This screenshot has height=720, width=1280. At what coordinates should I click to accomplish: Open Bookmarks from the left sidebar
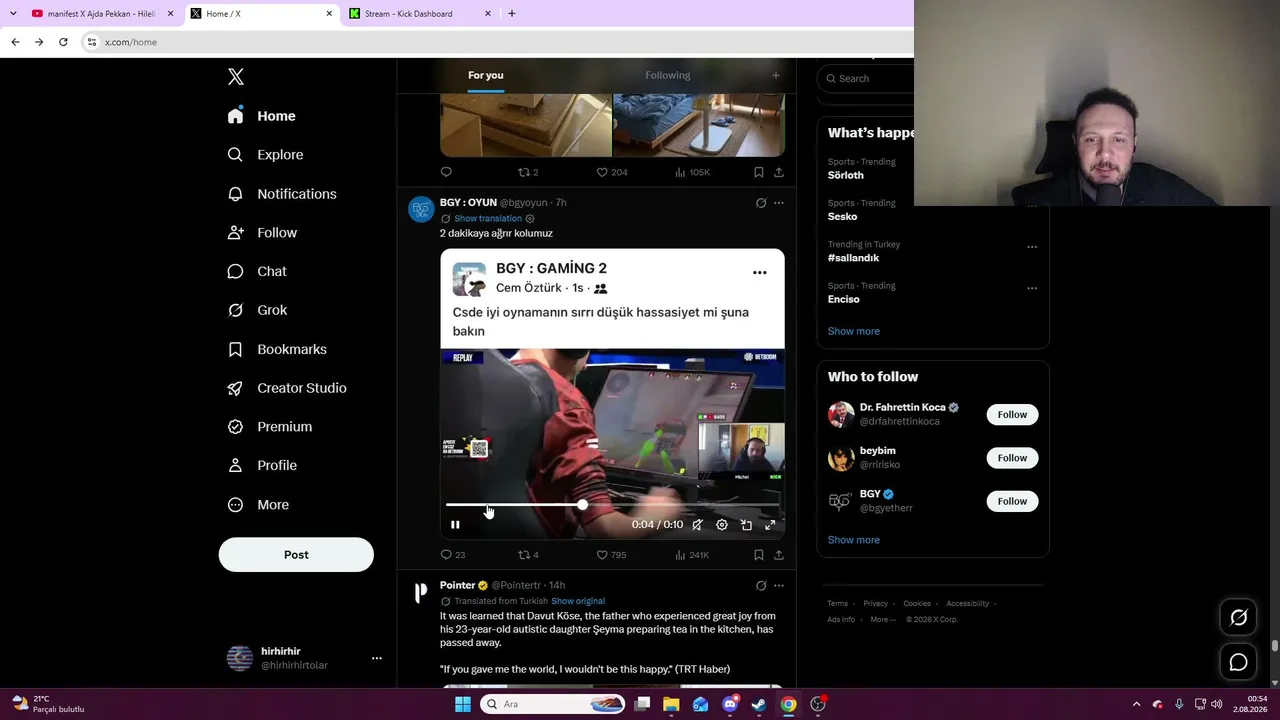(277, 349)
